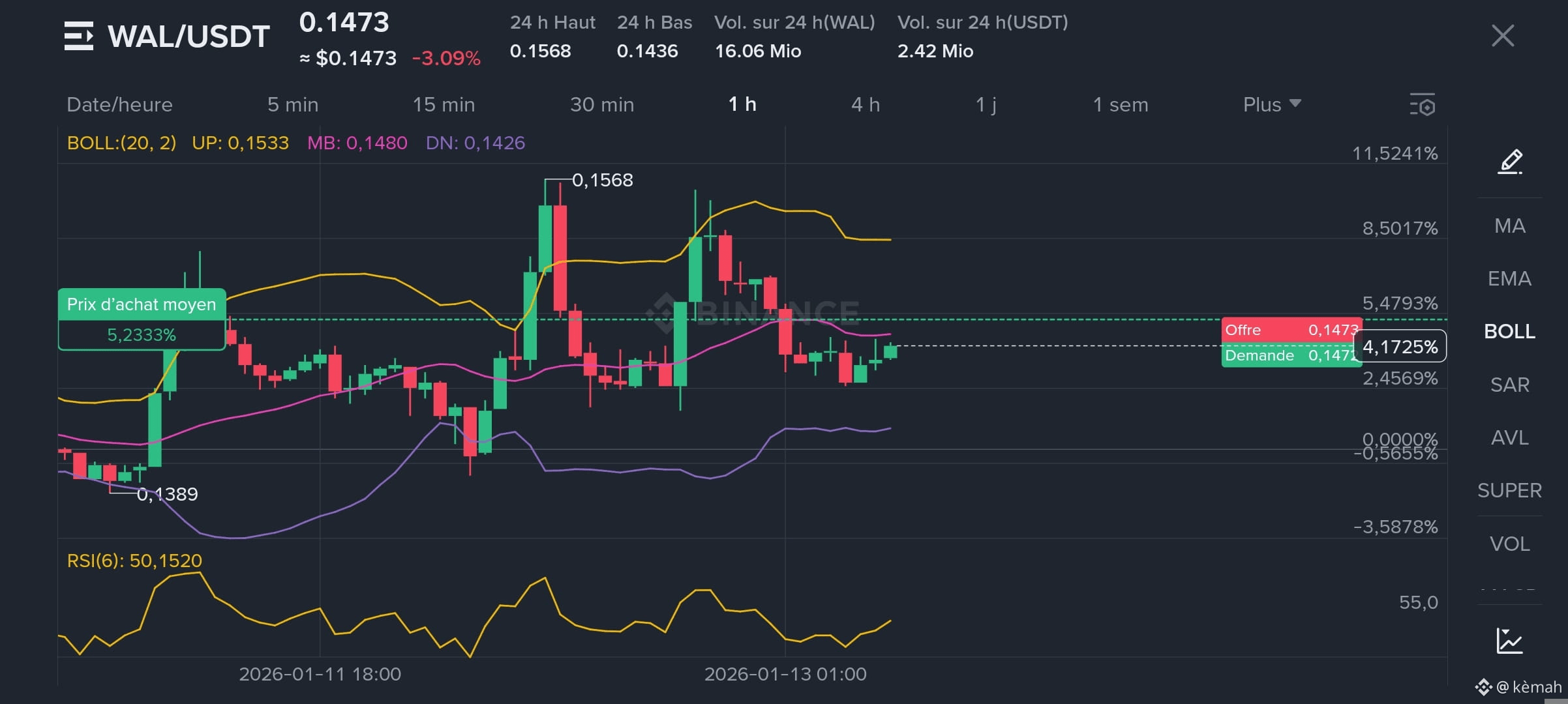Expand the Plus timeframe dropdown
The width and height of the screenshot is (1568, 704).
[1272, 104]
